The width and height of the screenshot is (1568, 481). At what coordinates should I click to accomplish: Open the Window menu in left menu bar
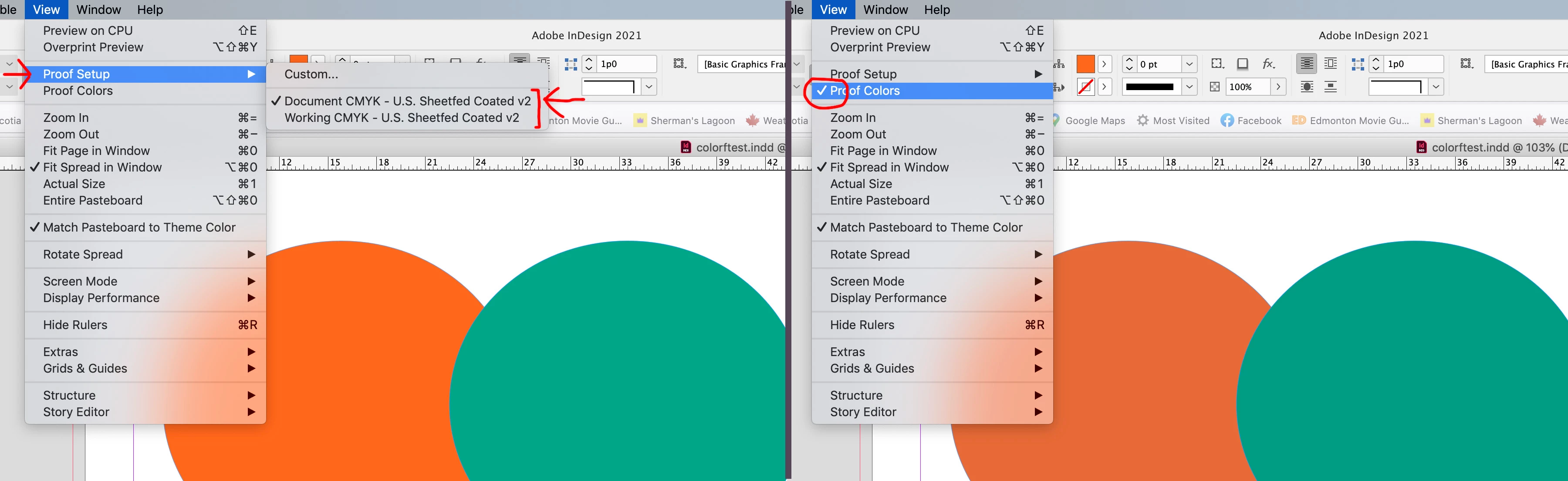coord(98,10)
